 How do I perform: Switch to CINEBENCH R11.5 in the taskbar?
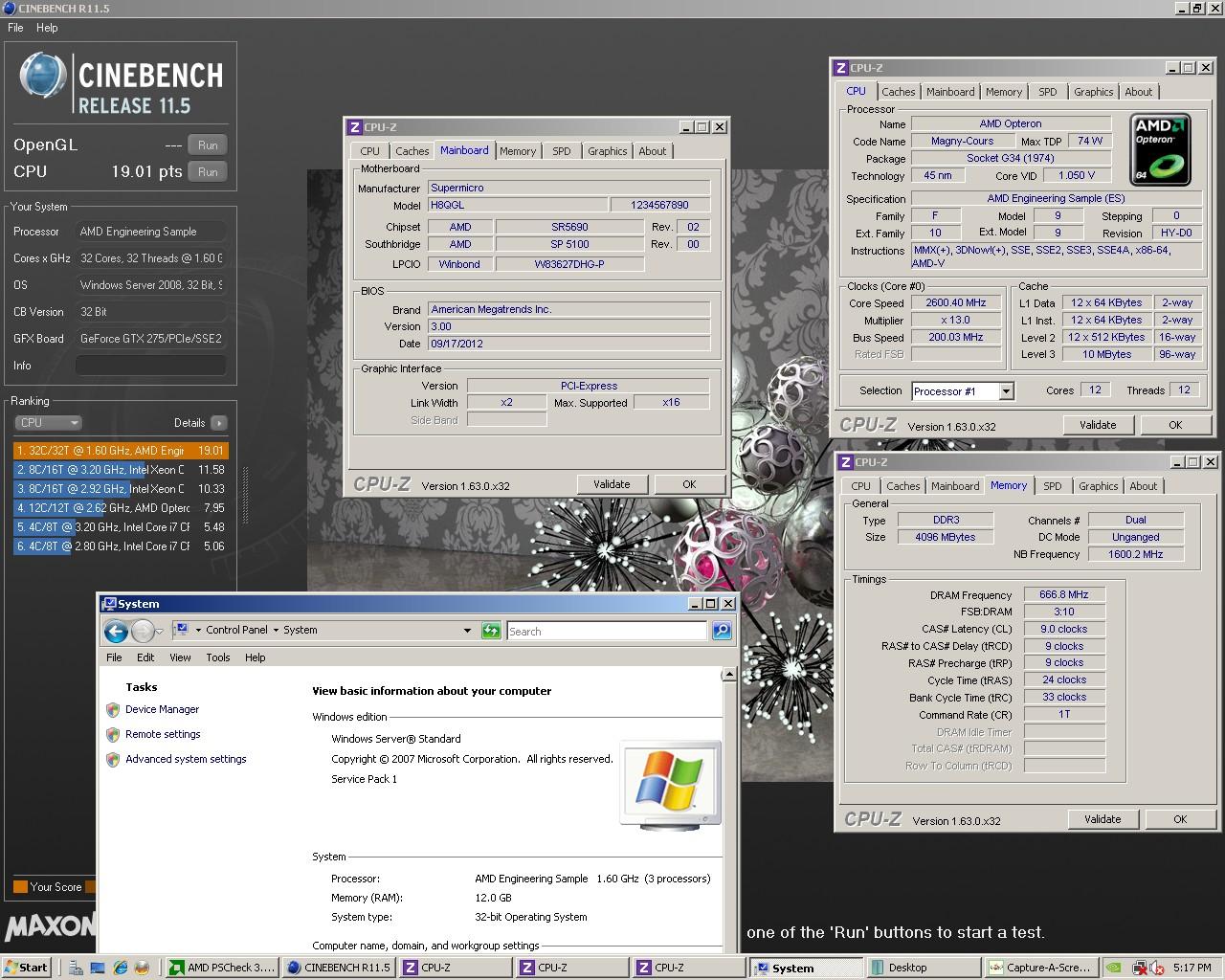click(x=339, y=968)
